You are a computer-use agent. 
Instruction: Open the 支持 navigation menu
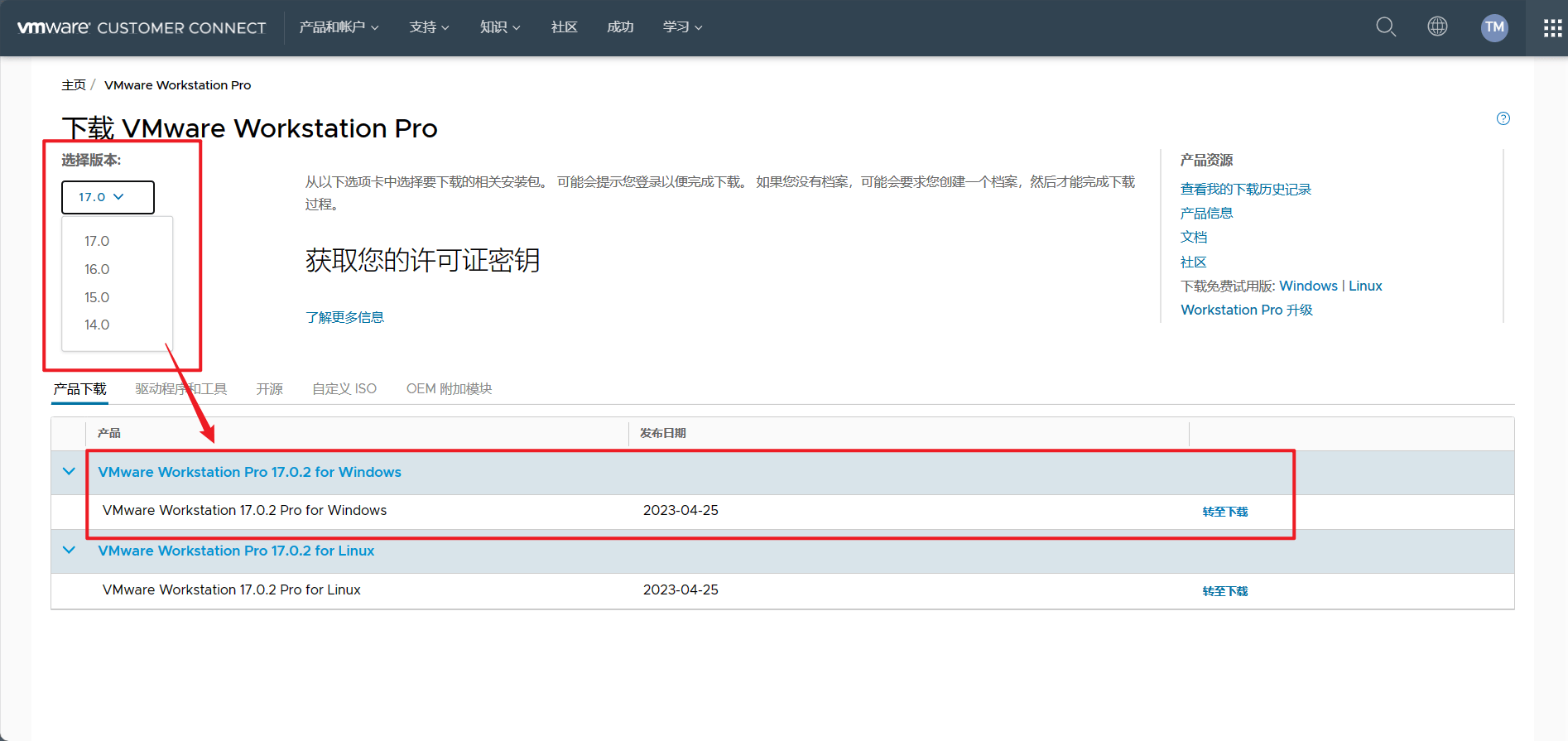(429, 27)
